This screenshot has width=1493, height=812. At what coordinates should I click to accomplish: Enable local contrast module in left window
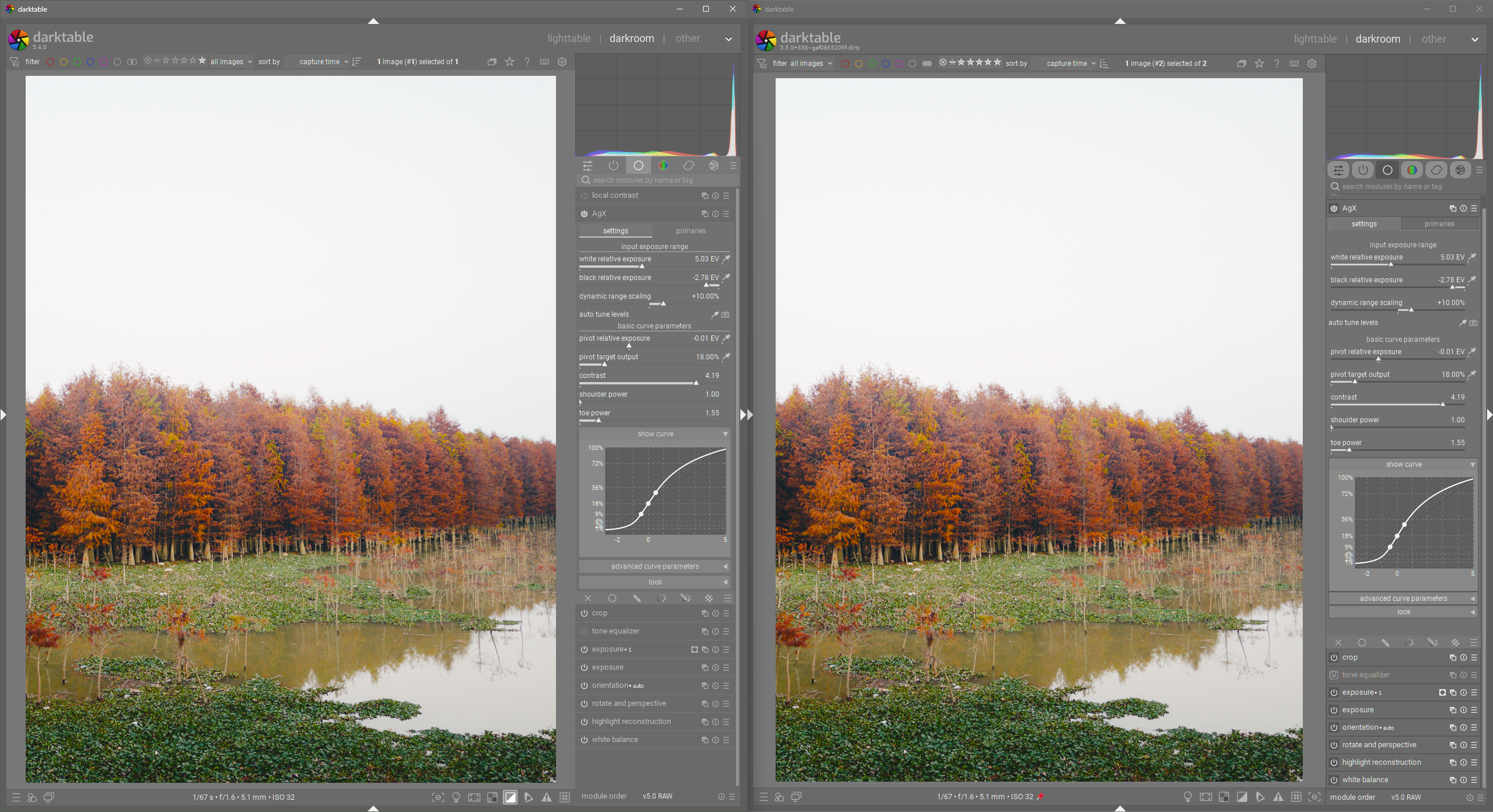(584, 196)
